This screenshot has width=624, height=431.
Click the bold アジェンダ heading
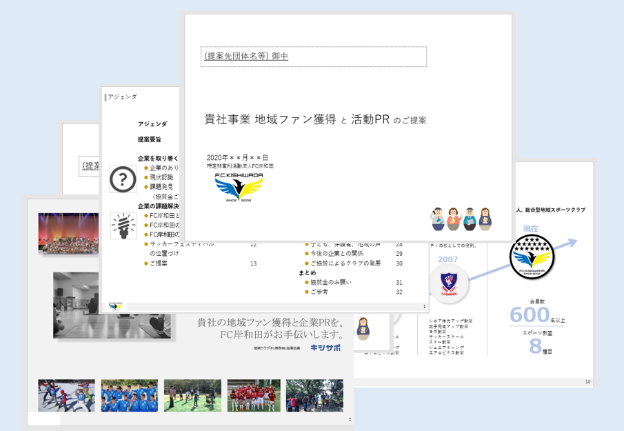[152, 124]
